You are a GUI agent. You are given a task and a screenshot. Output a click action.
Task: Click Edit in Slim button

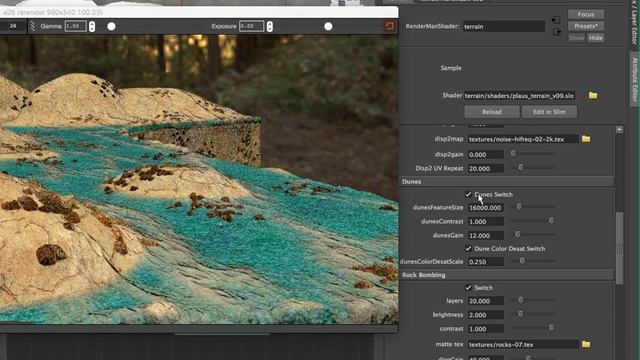click(549, 112)
